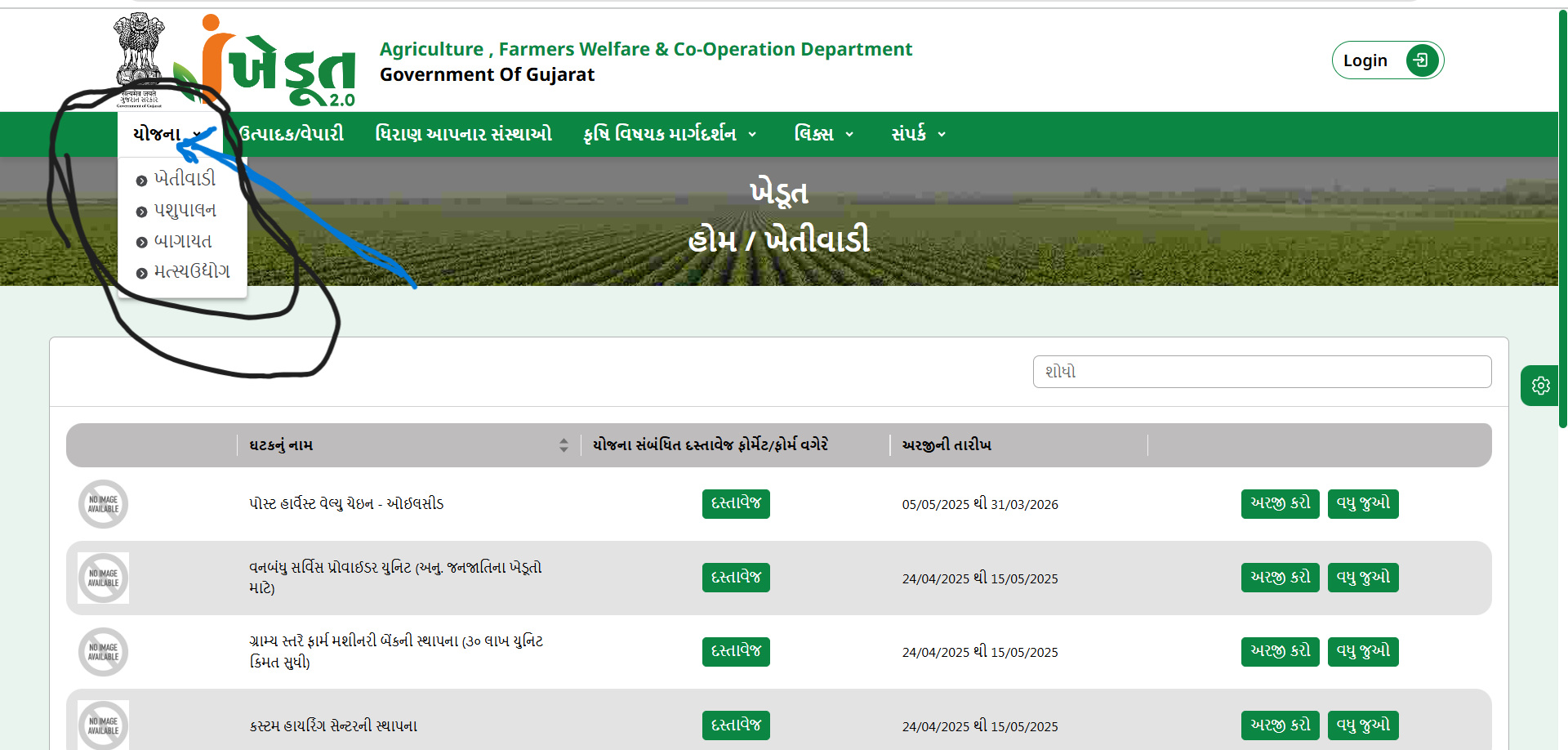This screenshot has height=750, width=1568.
Task: Open the ઉત્પાદક/વેપારી menu item
Action: pyautogui.click(x=292, y=134)
